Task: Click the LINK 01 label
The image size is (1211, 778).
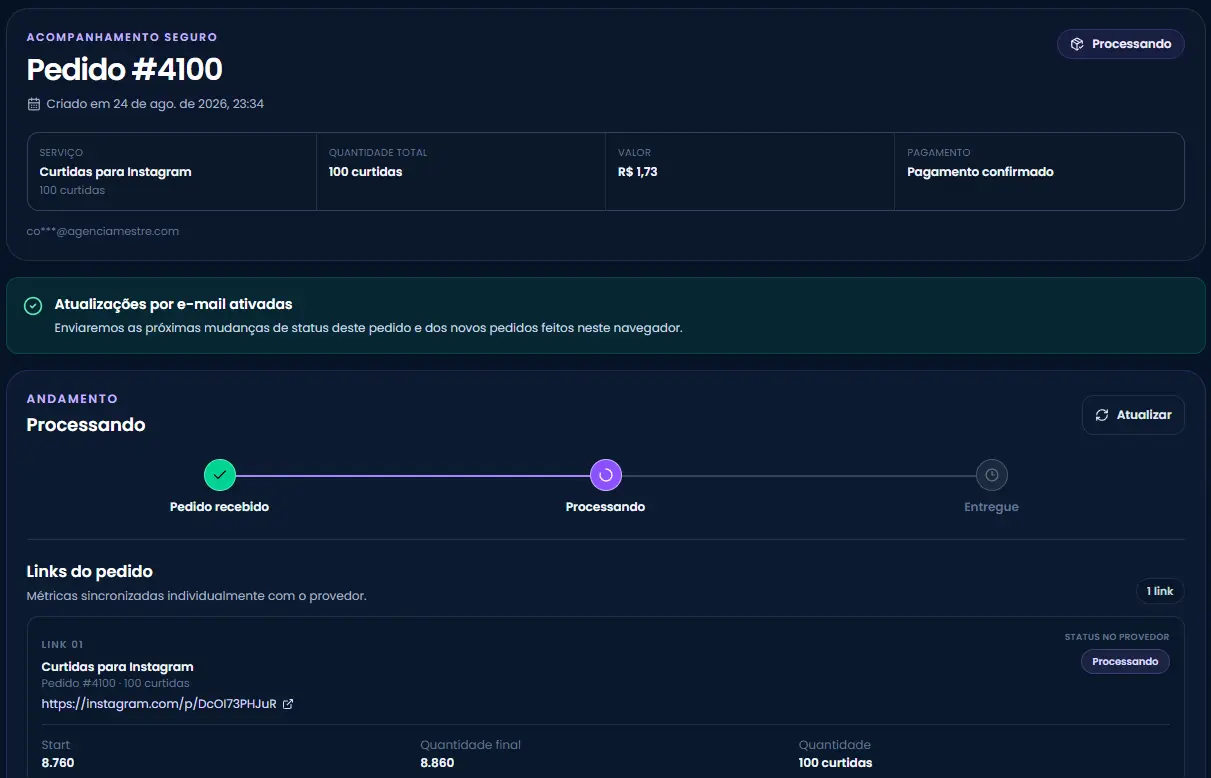Action: click(x=62, y=645)
